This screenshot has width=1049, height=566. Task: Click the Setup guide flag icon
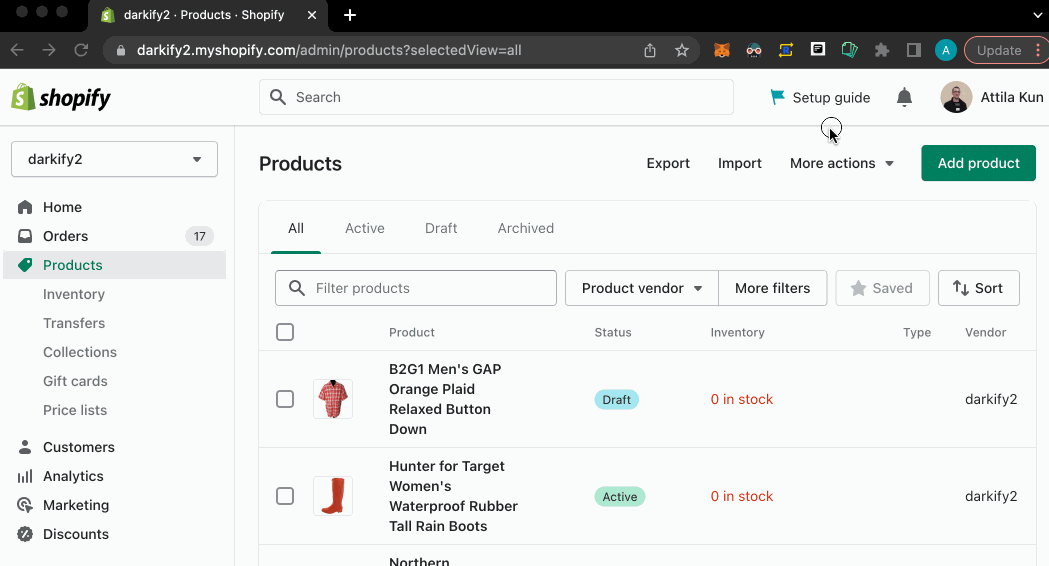click(777, 97)
